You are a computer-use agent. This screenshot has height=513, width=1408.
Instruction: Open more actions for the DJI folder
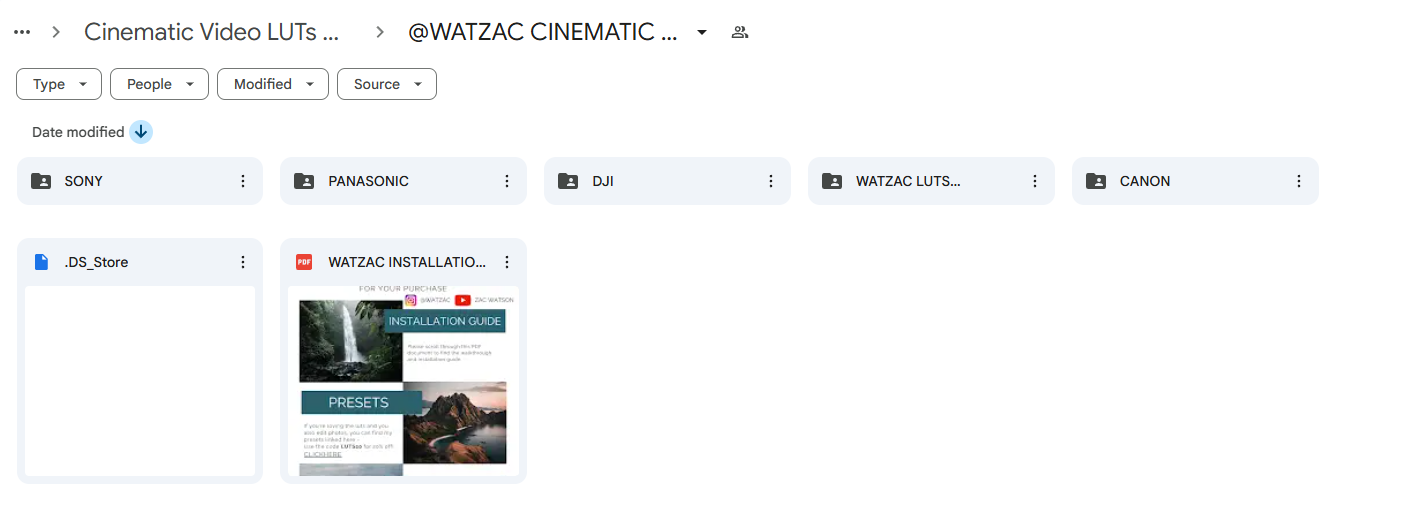pos(771,181)
